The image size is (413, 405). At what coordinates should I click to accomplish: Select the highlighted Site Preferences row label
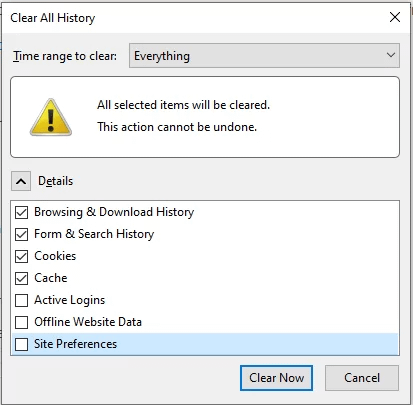coord(76,344)
